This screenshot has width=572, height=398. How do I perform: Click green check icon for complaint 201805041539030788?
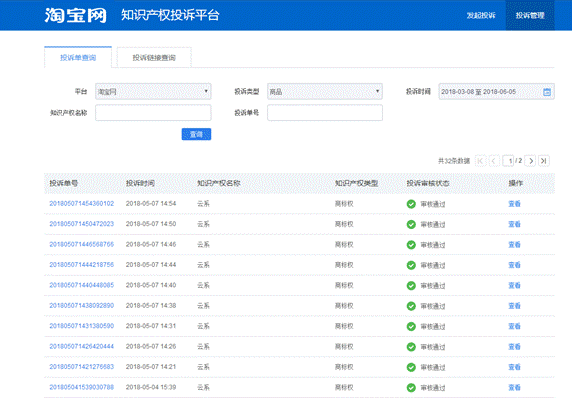[411, 388]
